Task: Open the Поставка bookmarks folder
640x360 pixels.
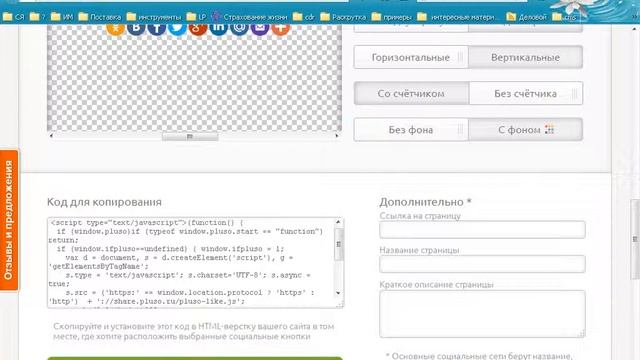Action: pyautogui.click(x=100, y=17)
